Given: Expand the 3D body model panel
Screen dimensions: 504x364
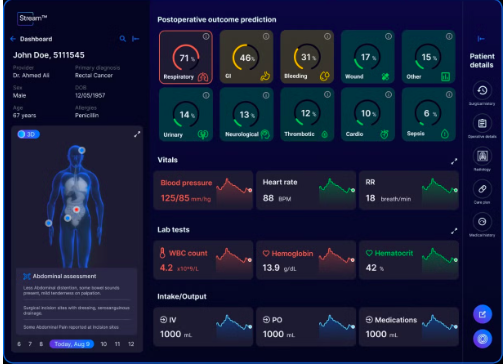Looking at the screenshot, I should [x=137, y=134].
